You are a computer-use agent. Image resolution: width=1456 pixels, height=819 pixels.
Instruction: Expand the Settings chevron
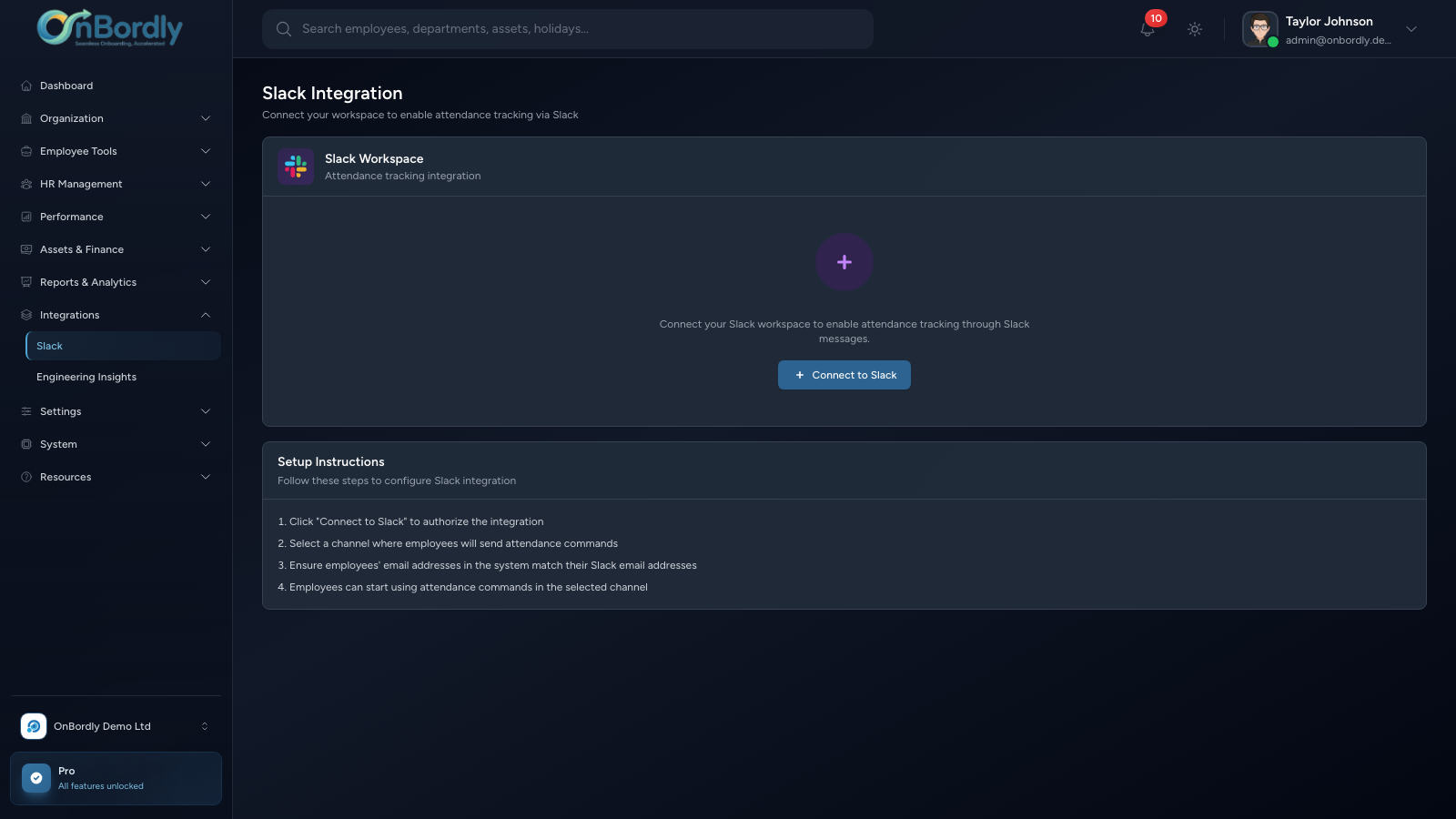click(x=206, y=411)
